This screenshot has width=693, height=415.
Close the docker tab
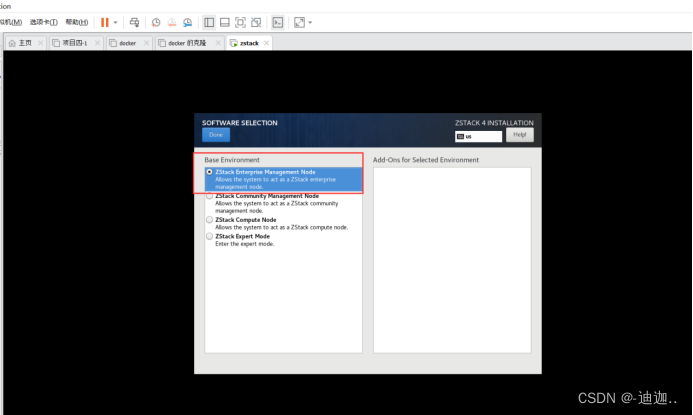pos(146,43)
